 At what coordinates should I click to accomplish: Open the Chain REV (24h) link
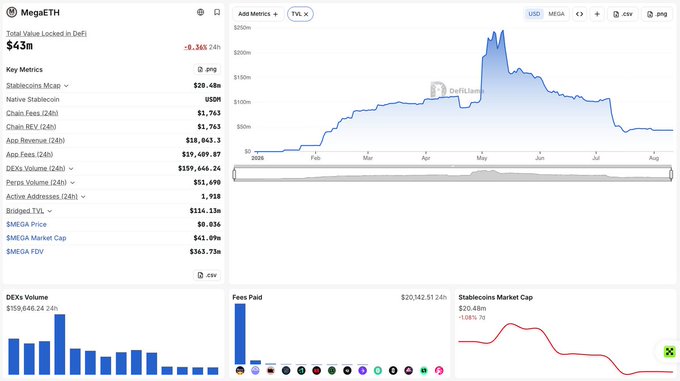[31, 127]
